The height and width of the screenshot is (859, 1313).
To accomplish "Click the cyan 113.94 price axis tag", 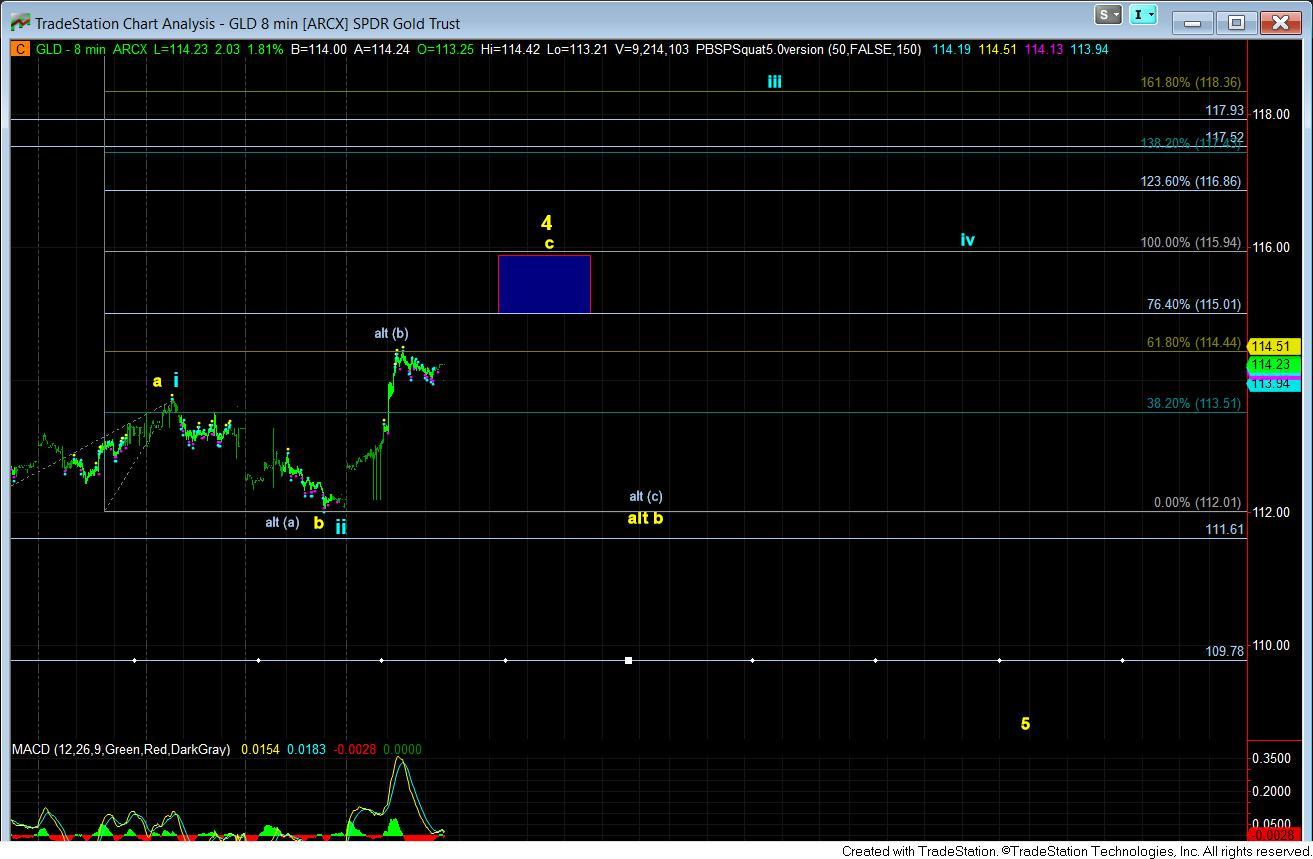I will tap(1274, 383).
